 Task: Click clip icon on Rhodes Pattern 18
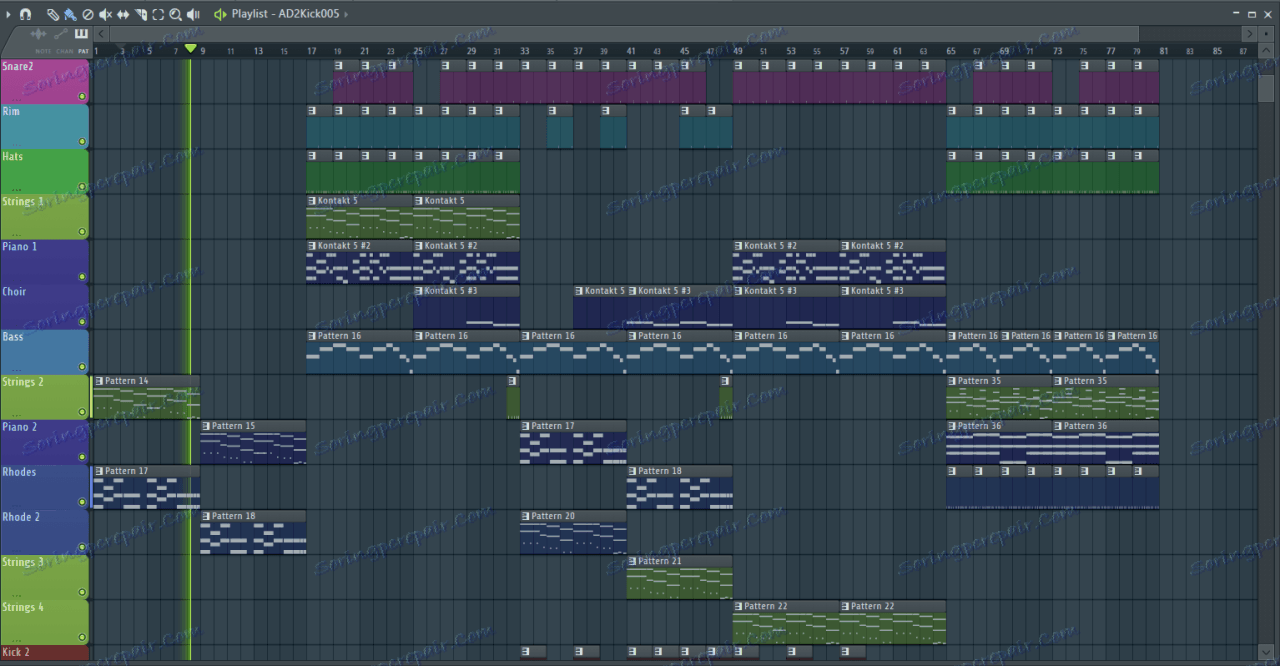tap(633, 471)
